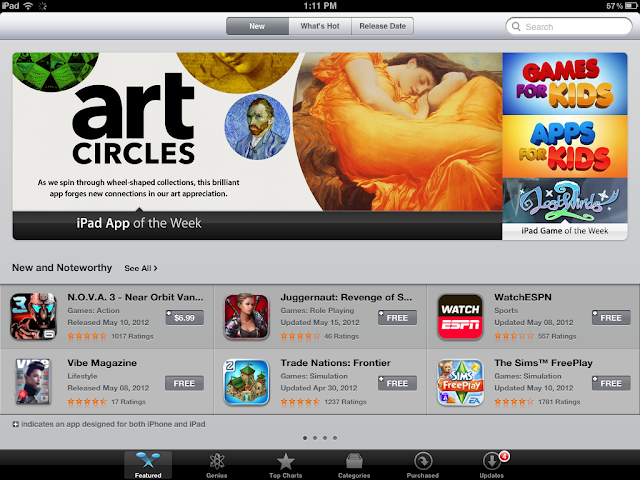Buy N.O.V.A. 3 for $6.99
Viewport: 640px width, 480px height.
pos(184,318)
